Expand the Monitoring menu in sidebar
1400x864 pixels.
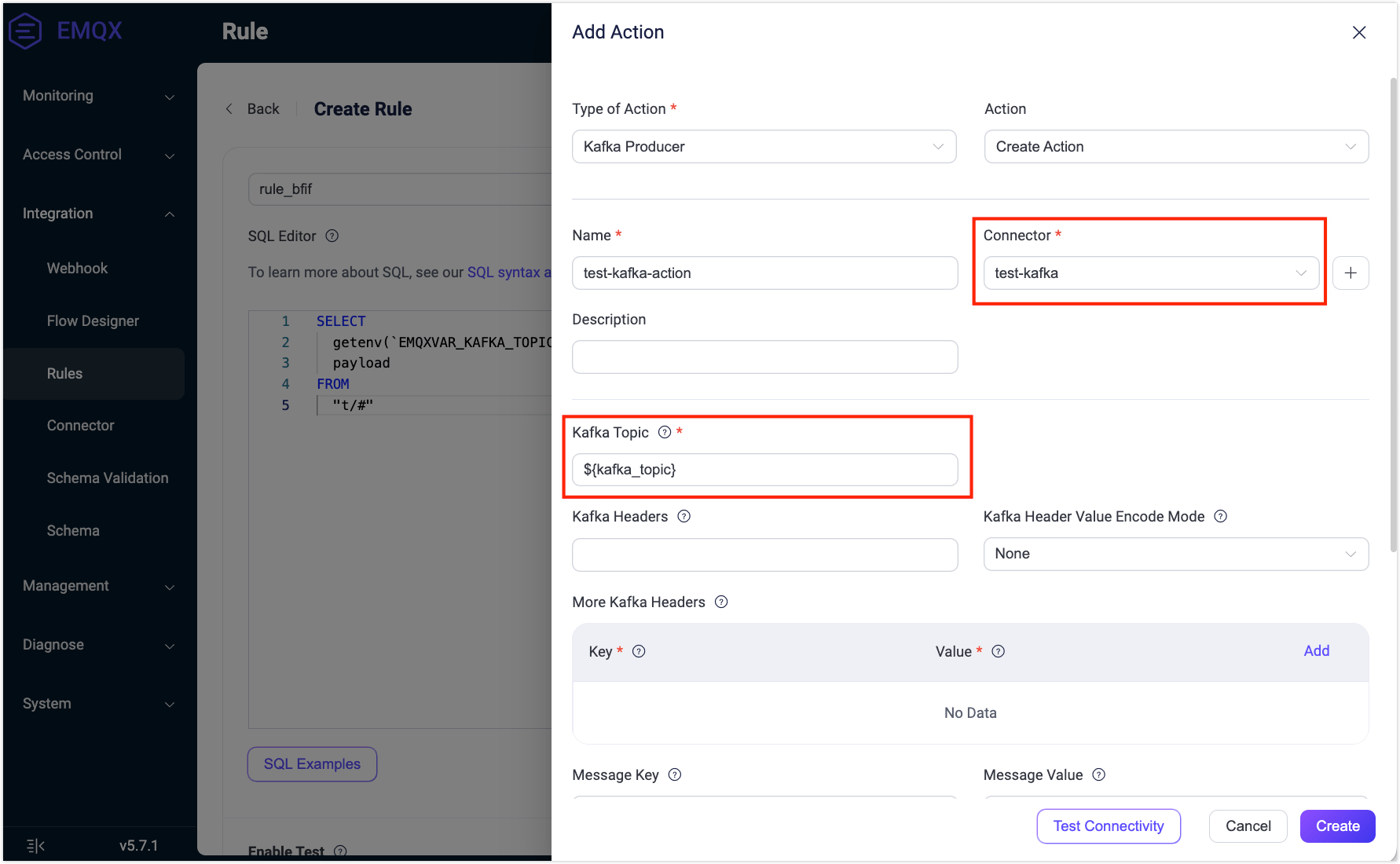pyautogui.click(x=98, y=96)
